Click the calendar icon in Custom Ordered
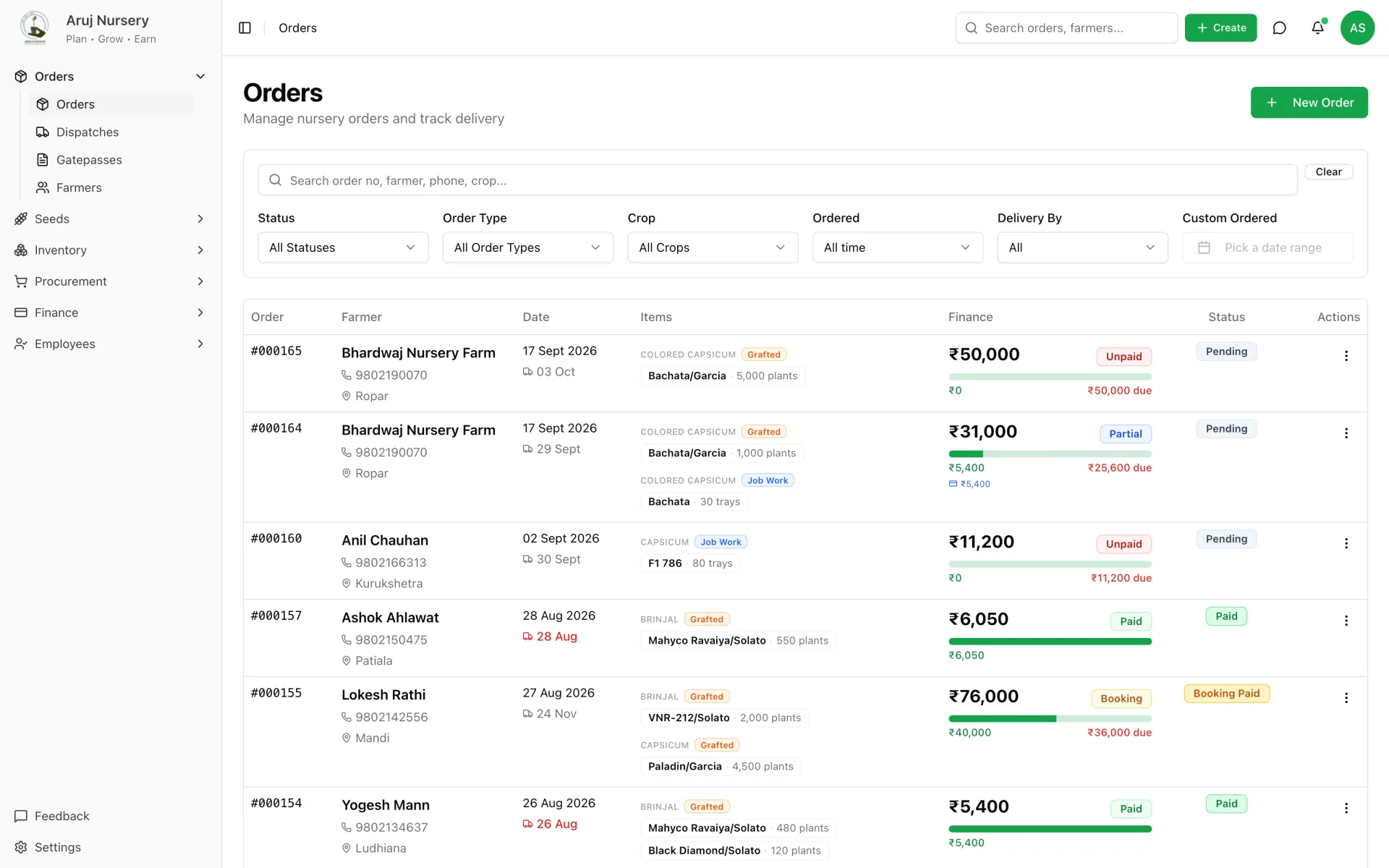Image resolution: width=1389 pixels, height=868 pixels. pyautogui.click(x=1204, y=247)
